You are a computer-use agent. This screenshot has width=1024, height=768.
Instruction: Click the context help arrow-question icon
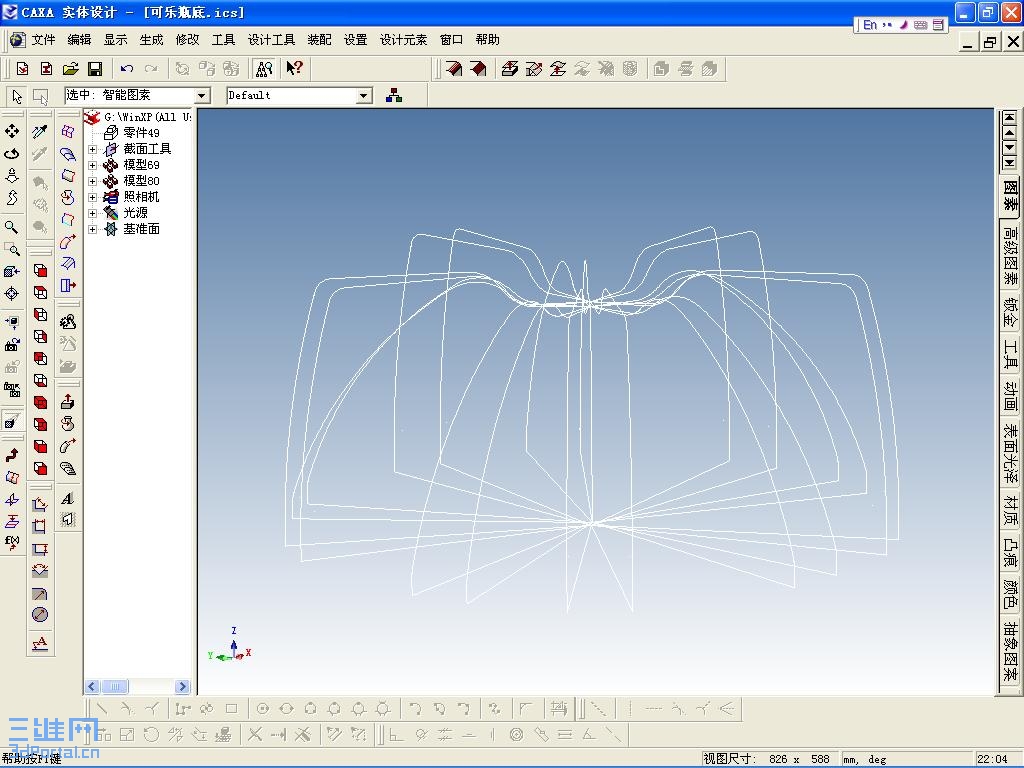295,68
